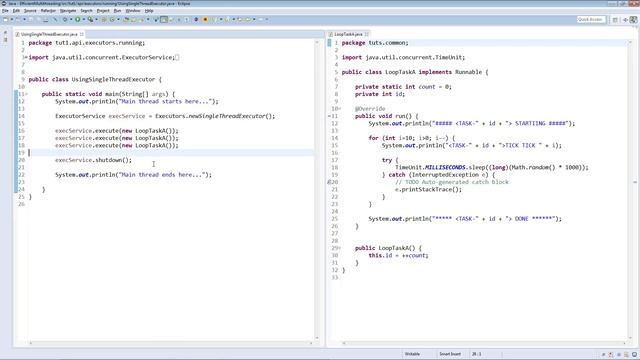Click the cursor position status entry

tap(477, 354)
